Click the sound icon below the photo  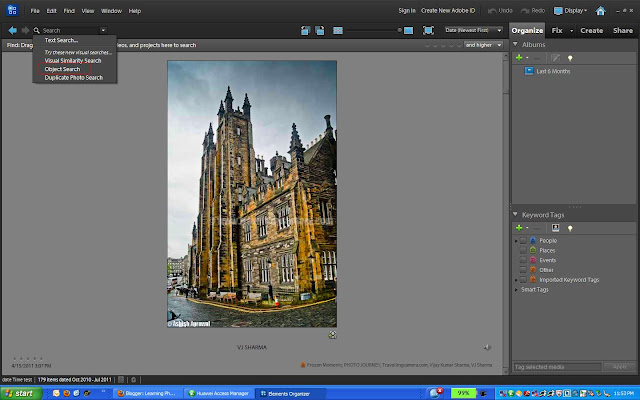click(x=487, y=347)
